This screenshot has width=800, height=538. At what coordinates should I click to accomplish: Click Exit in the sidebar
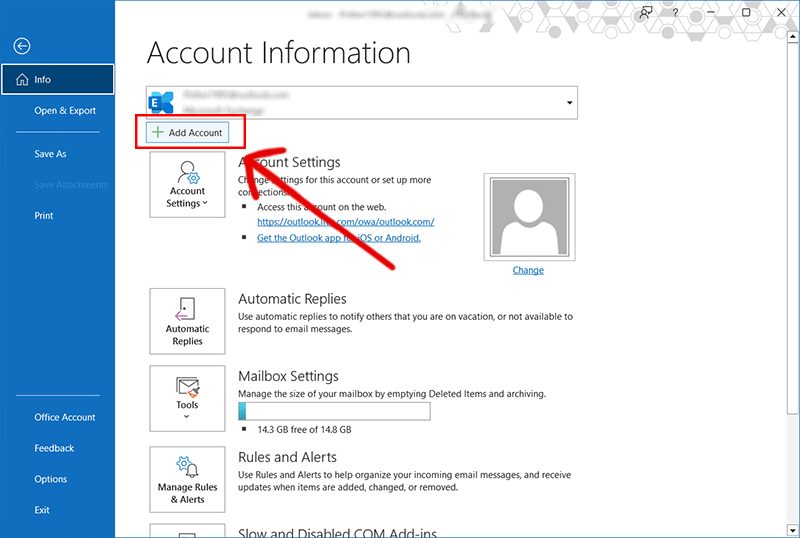[42, 510]
